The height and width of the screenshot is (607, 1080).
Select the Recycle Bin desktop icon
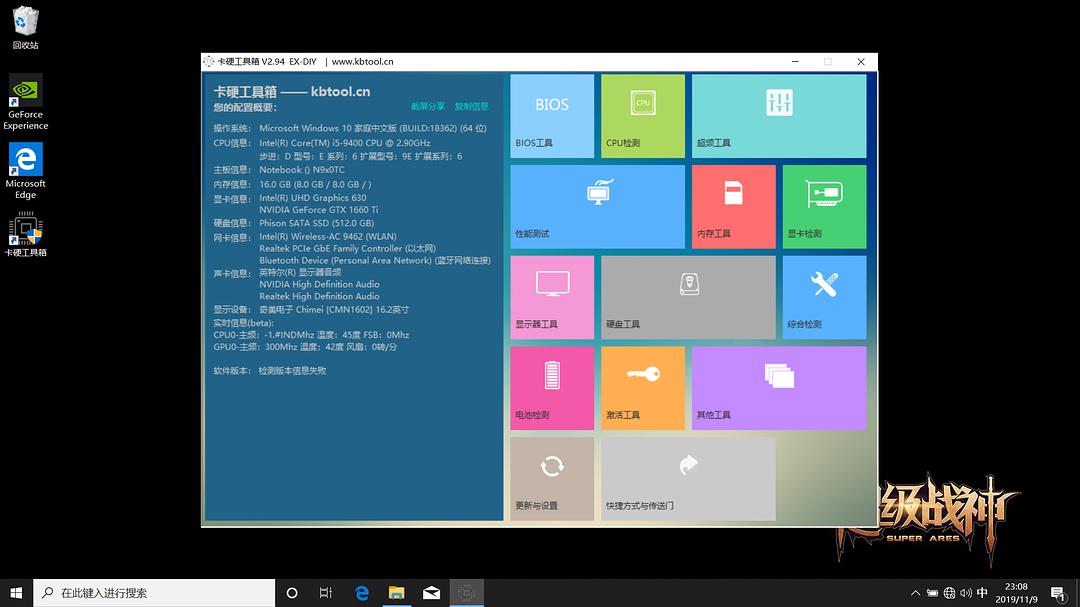coord(25,28)
